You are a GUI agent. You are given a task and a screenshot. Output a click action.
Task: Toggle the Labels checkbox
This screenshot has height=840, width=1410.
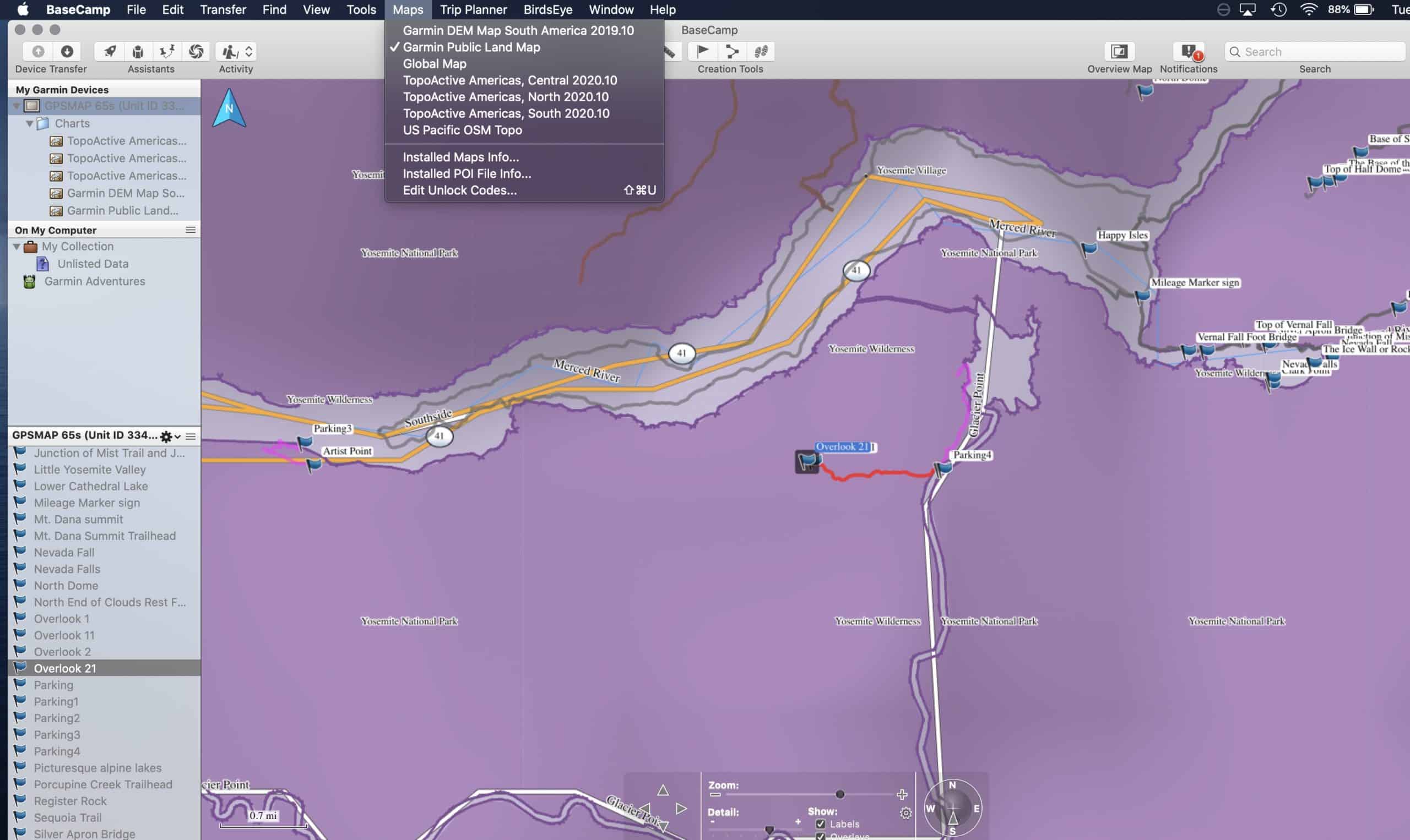click(x=820, y=824)
